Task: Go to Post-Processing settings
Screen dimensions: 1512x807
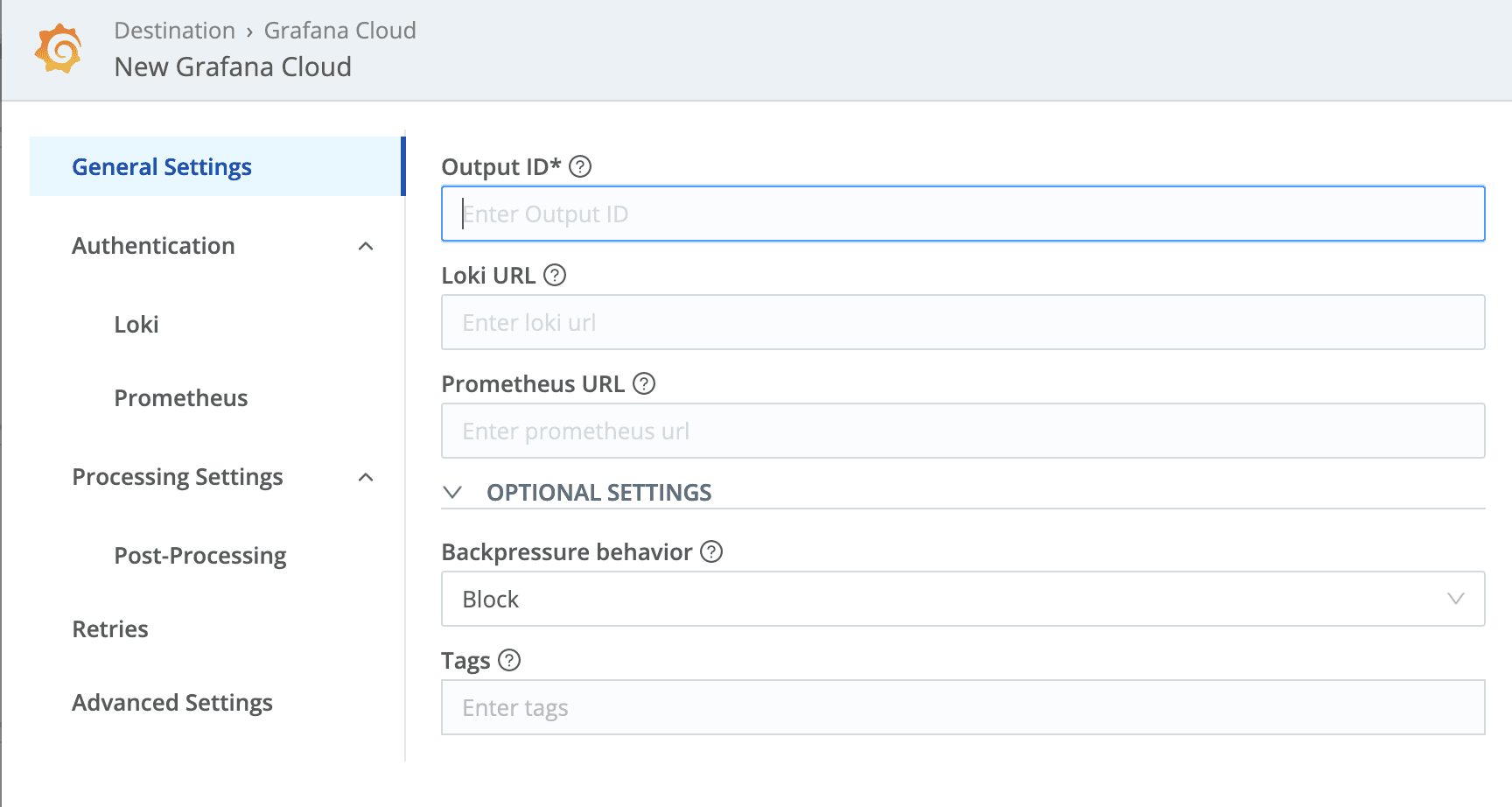Action: (200, 556)
